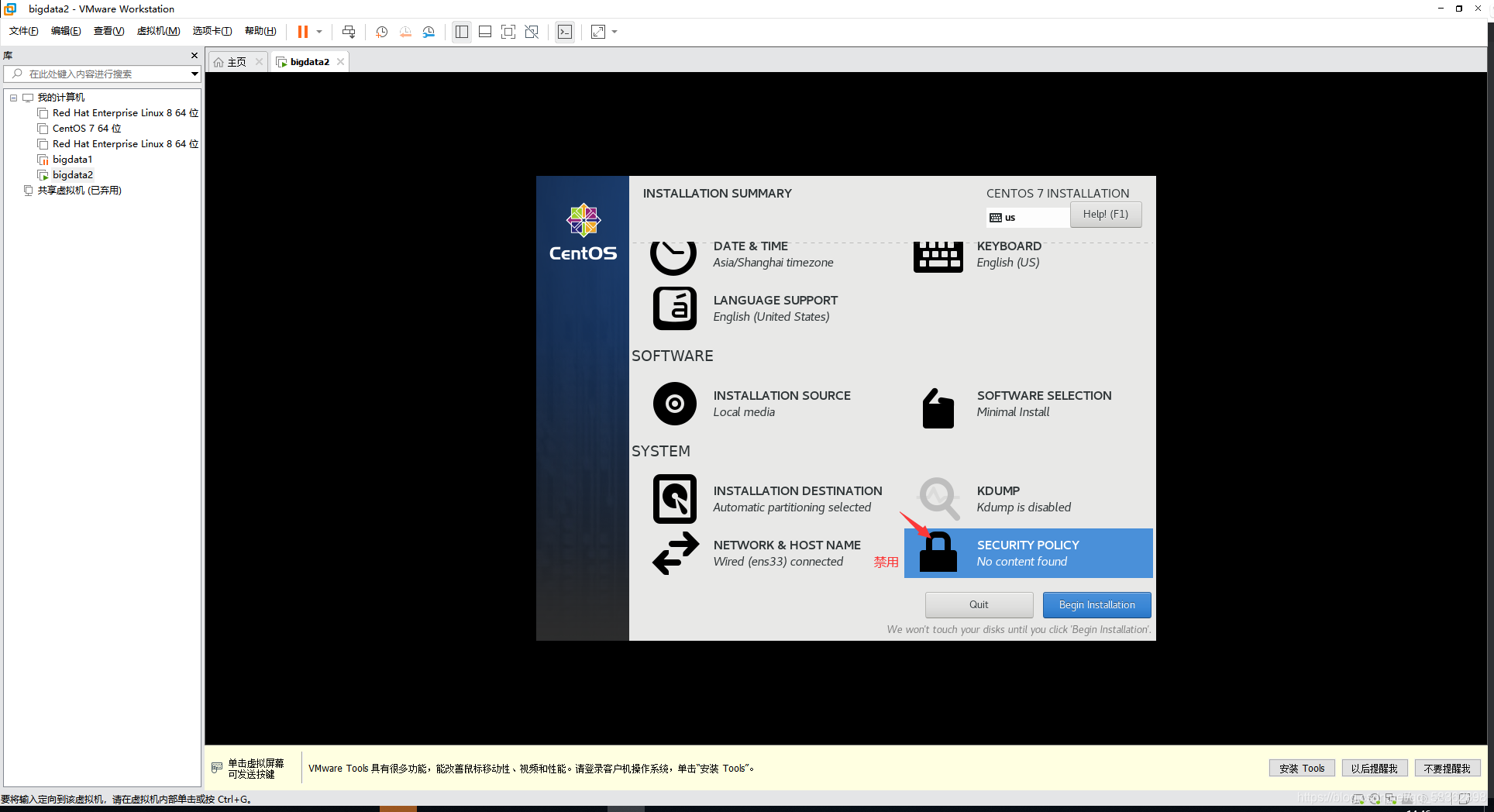Select 共享虚拟机 (已弃用) item
Image resolution: width=1494 pixels, height=812 pixels.
coord(73,191)
